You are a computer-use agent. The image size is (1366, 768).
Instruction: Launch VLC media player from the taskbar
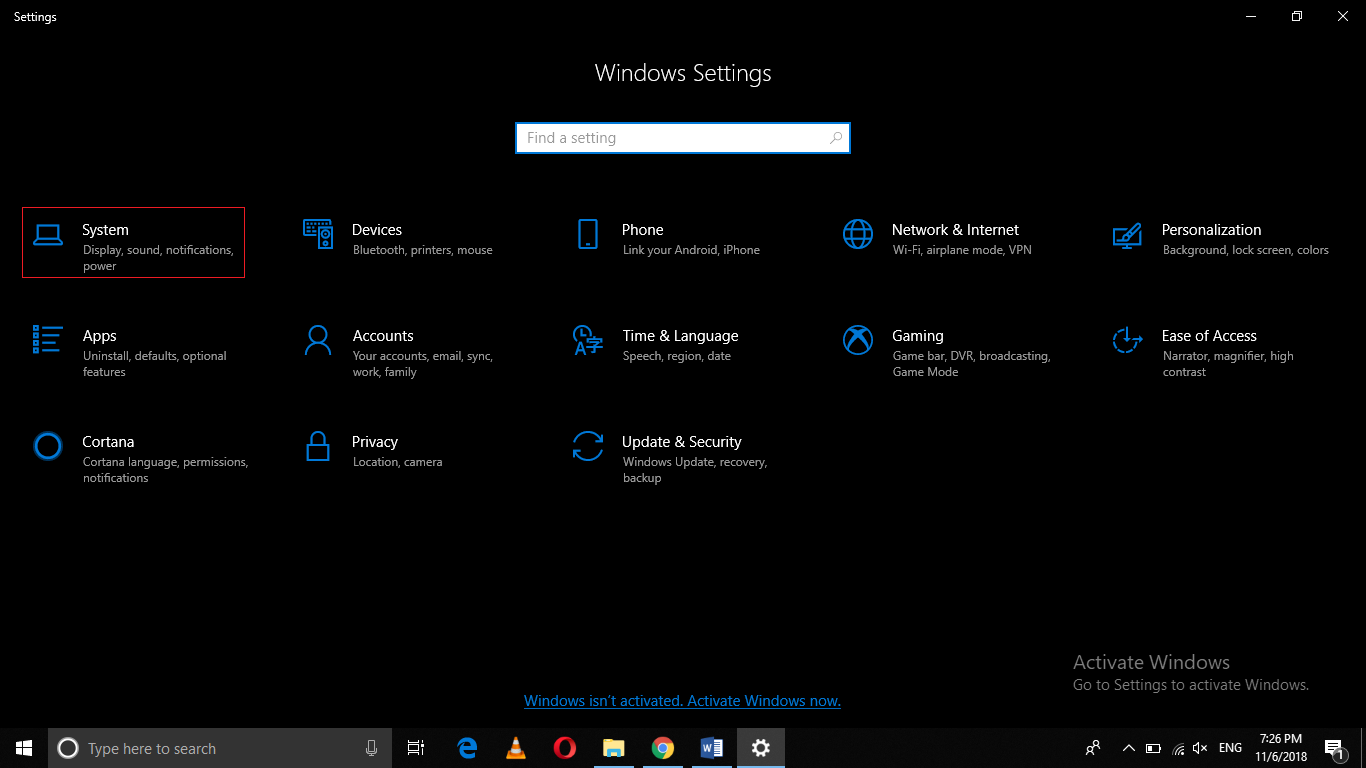click(515, 748)
